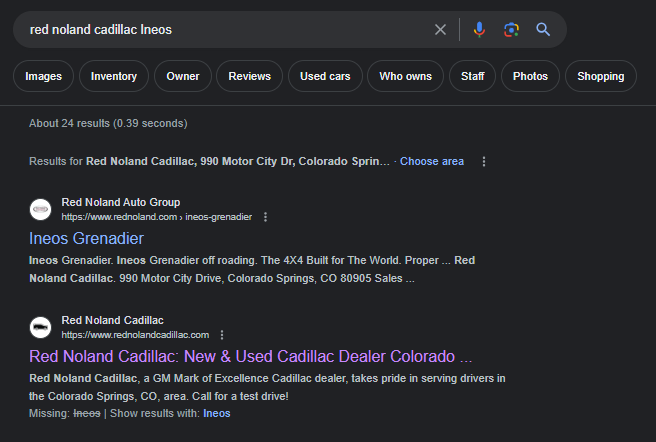Click the www.rednolandcadillac.com URL text
Screen dimensions: 656x442
point(135,335)
